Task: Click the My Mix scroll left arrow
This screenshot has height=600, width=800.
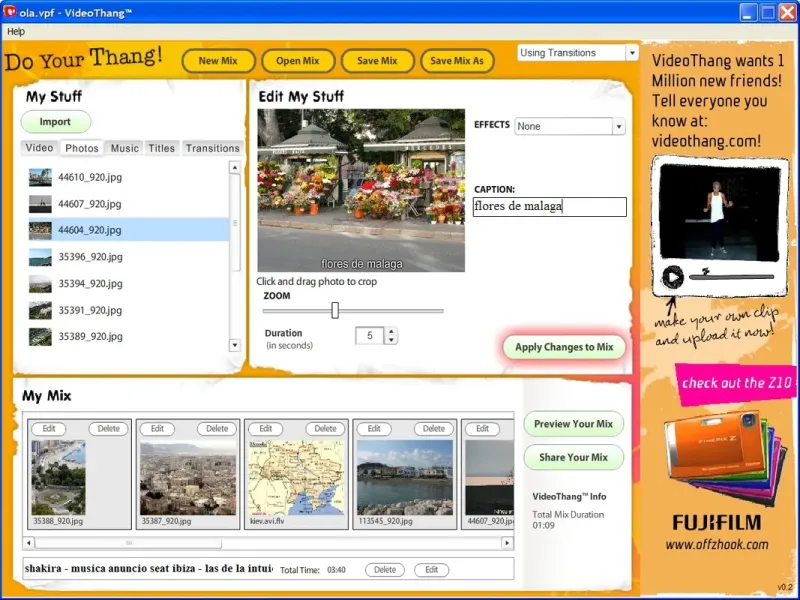Action: coord(29,543)
